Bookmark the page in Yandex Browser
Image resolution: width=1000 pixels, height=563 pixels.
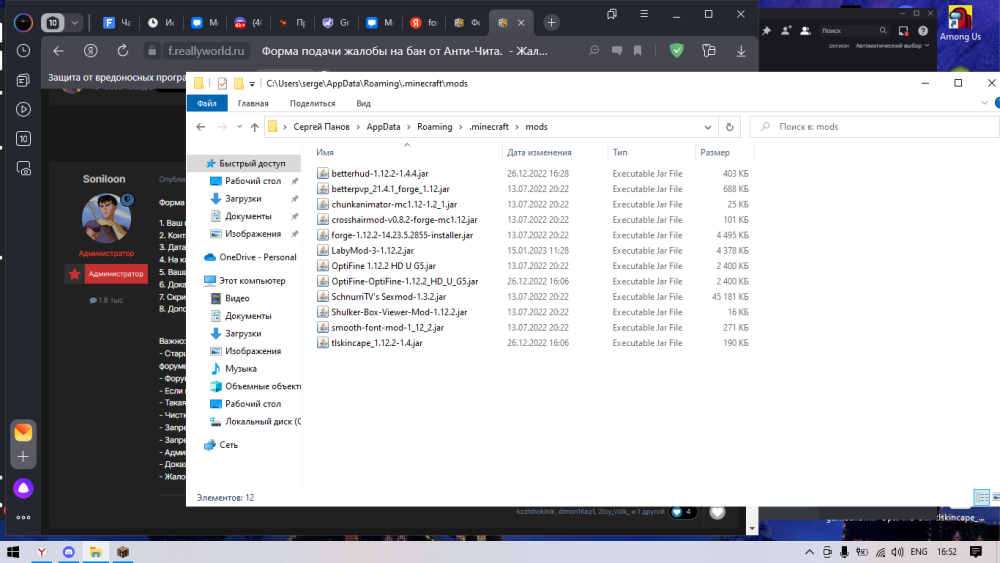point(638,51)
